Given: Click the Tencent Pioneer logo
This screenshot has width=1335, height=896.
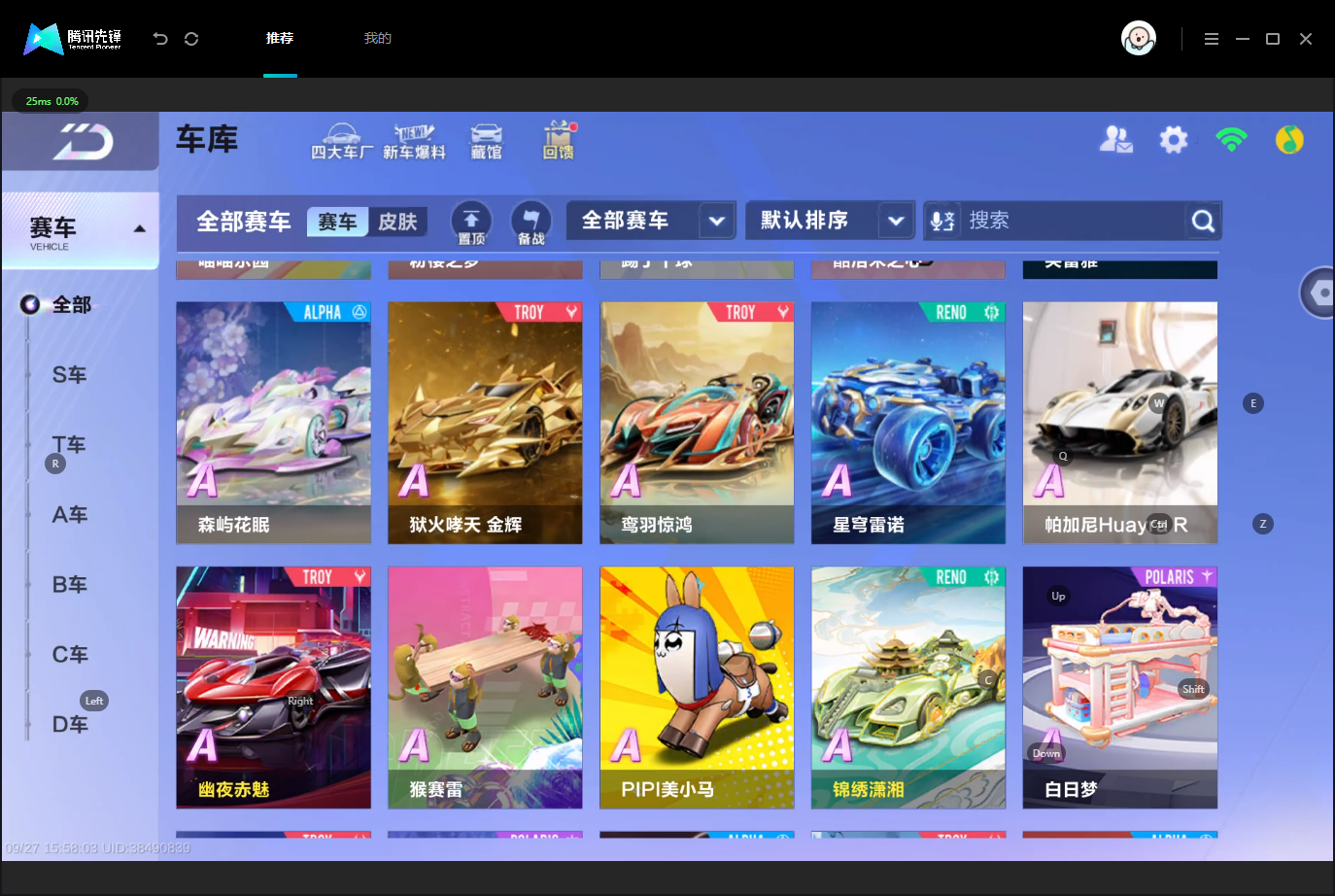Looking at the screenshot, I should tap(73, 39).
